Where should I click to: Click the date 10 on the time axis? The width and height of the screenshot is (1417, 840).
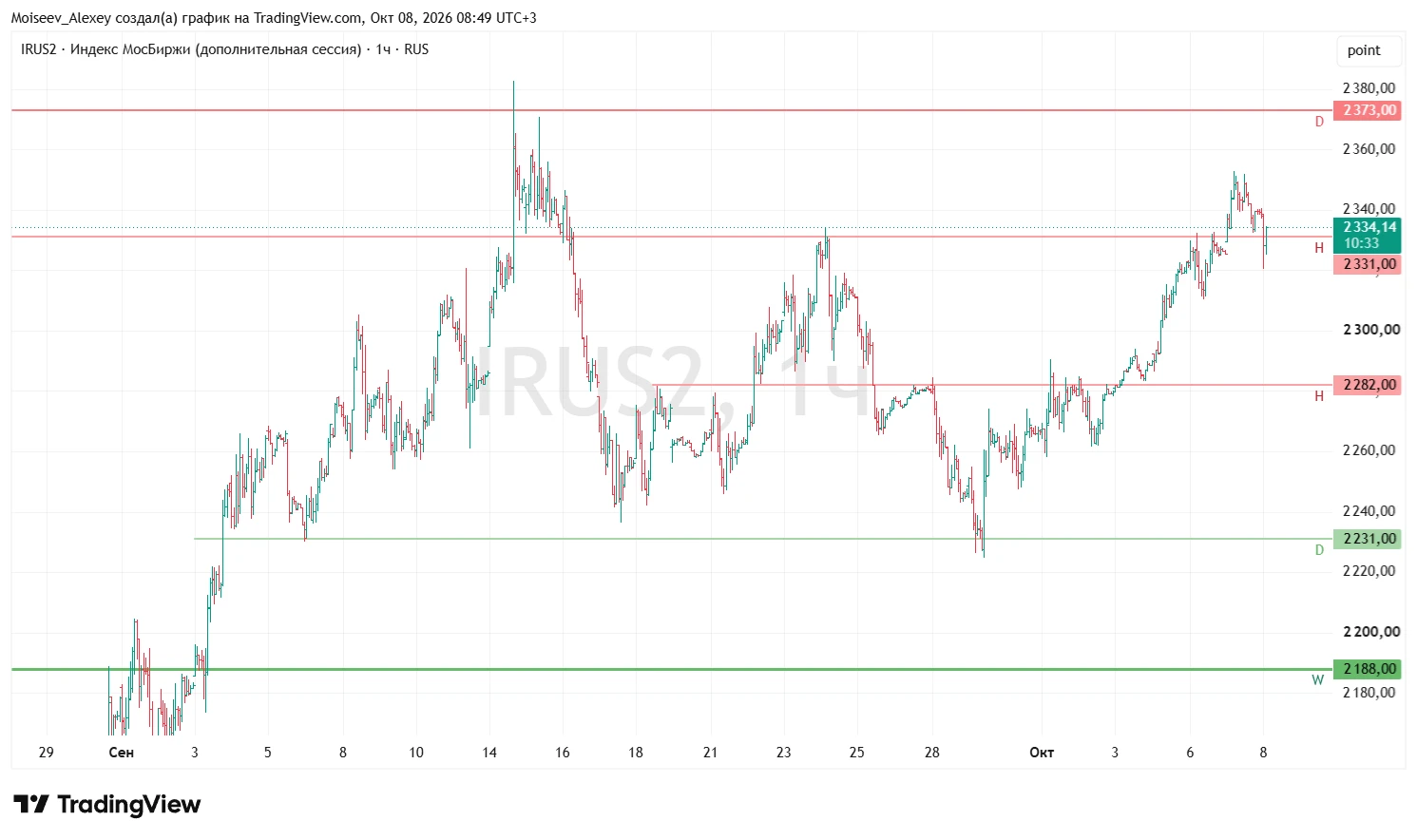[x=416, y=753]
